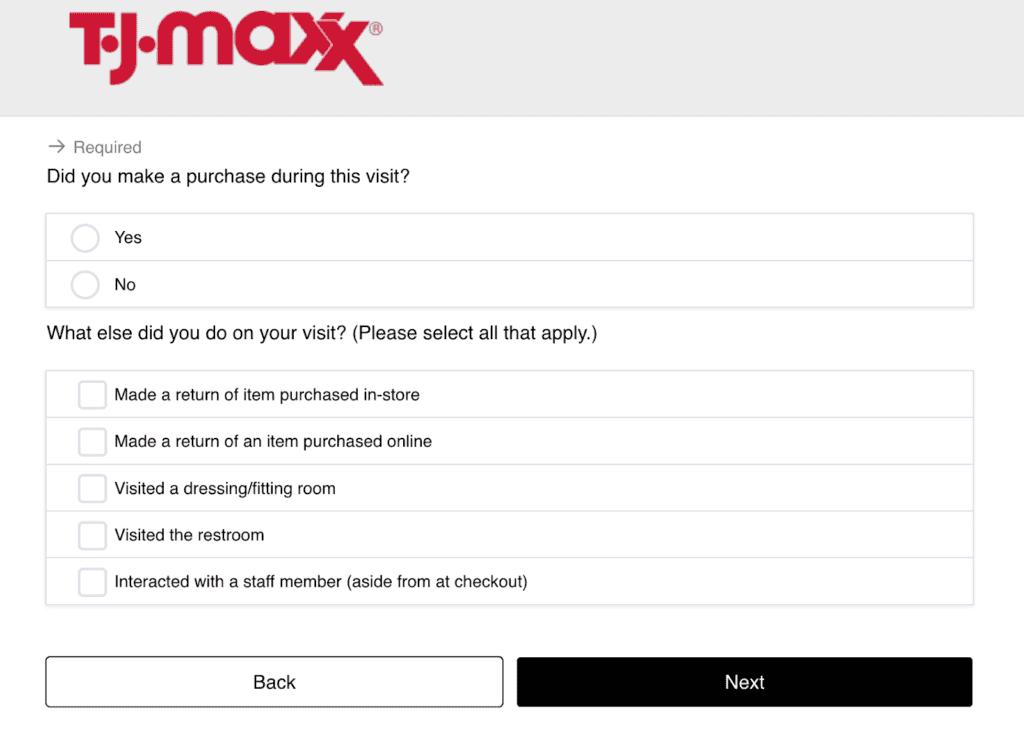
Task: Click the "Visited the restroom" label text
Action: [x=189, y=535]
